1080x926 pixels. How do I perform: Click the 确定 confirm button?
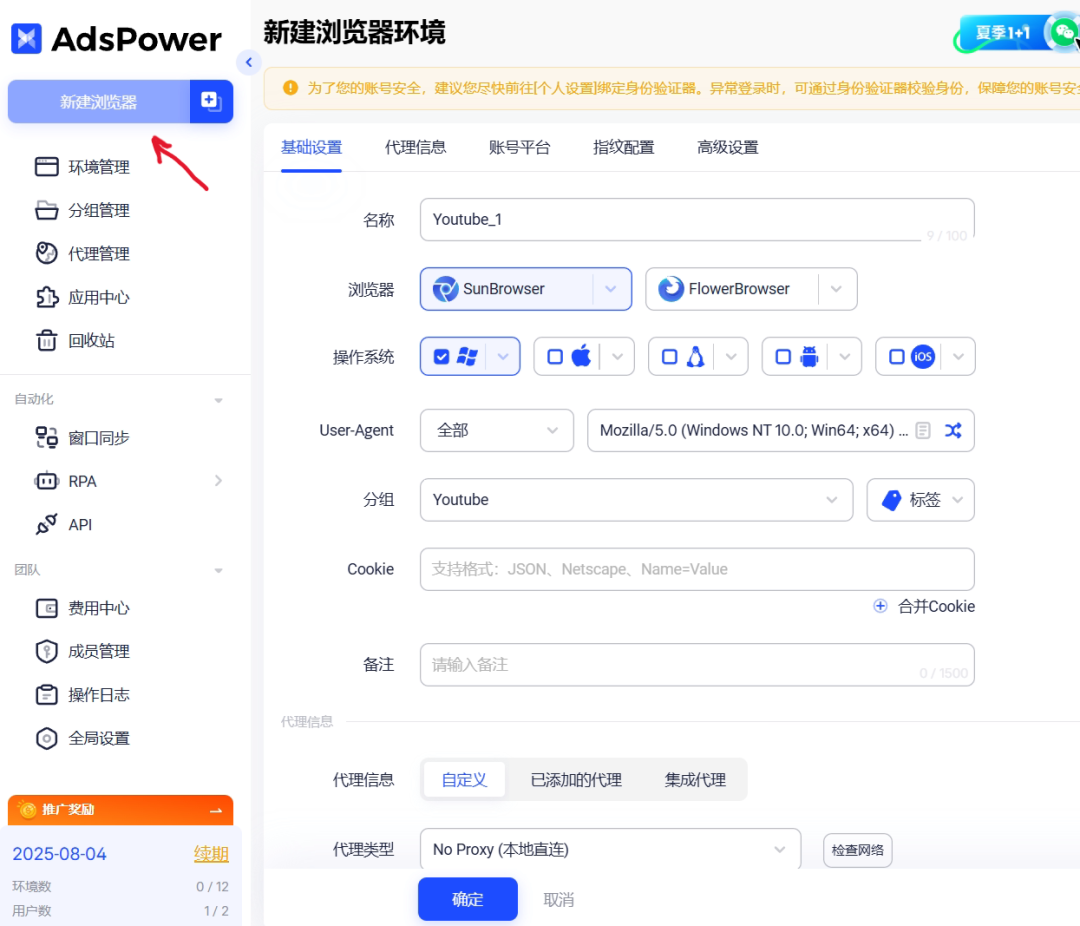click(467, 899)
